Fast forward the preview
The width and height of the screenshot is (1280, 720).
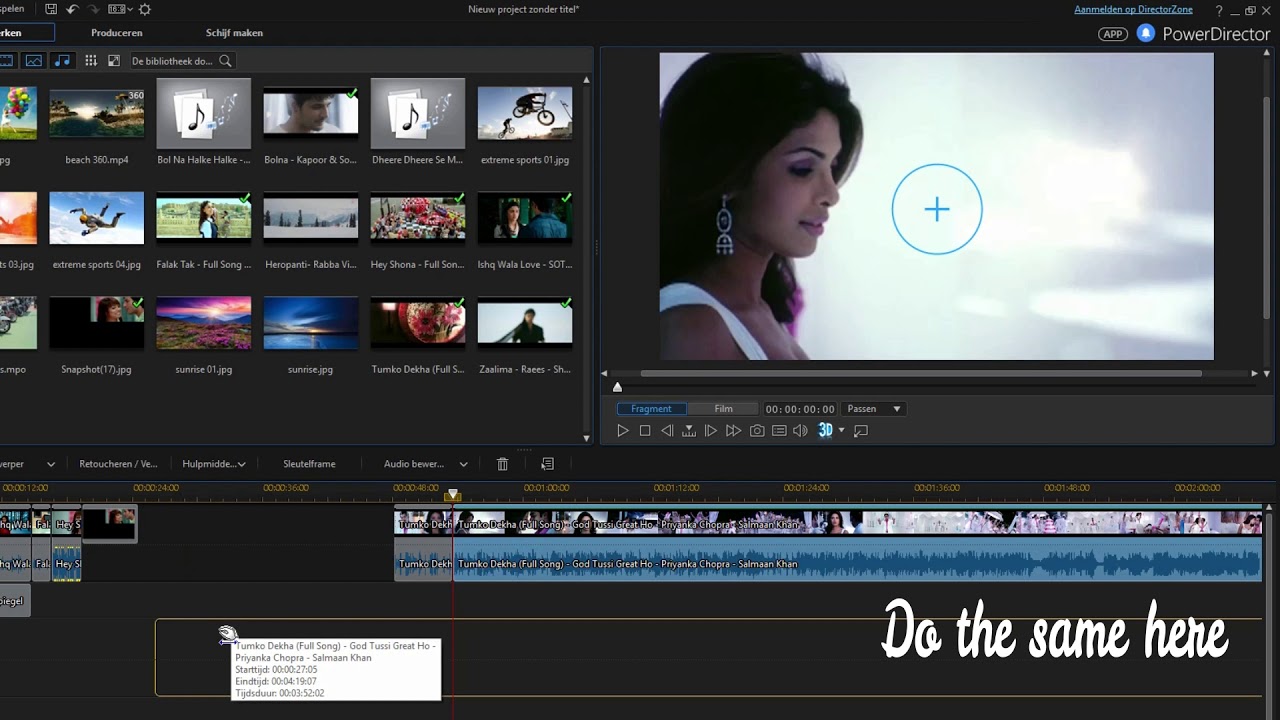click(733, 431)
